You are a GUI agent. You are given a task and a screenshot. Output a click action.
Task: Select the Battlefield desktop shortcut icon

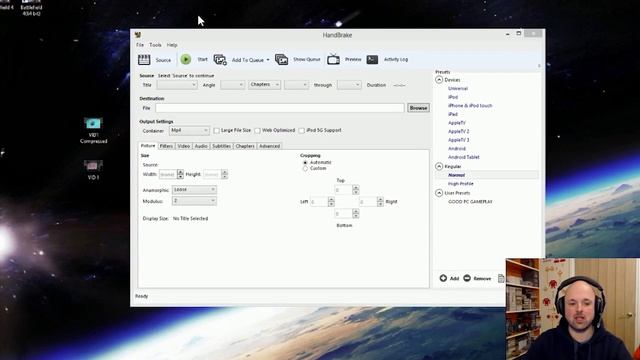click(x=31, y=8)
